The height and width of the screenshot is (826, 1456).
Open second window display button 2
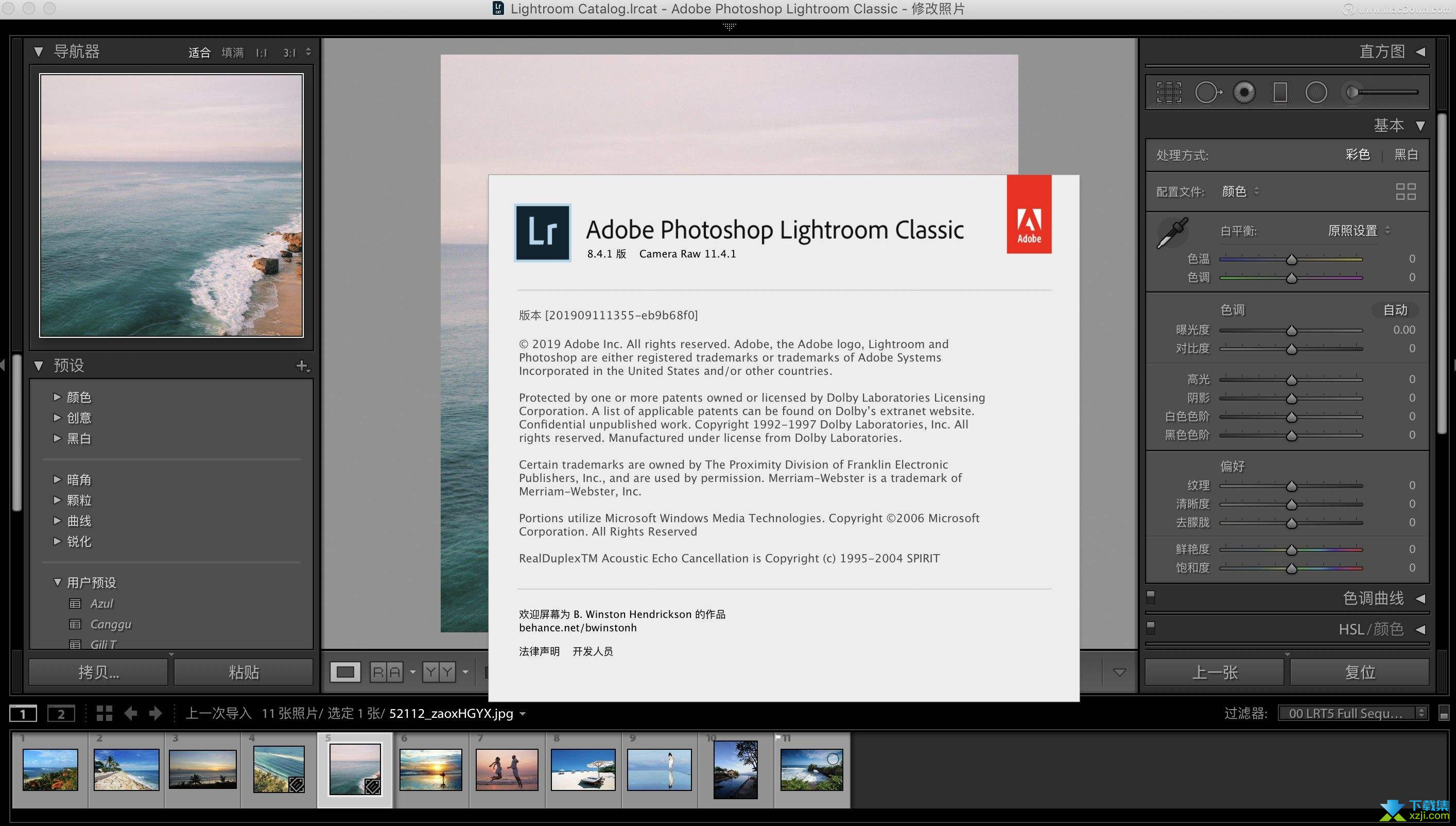click(61, 713)
